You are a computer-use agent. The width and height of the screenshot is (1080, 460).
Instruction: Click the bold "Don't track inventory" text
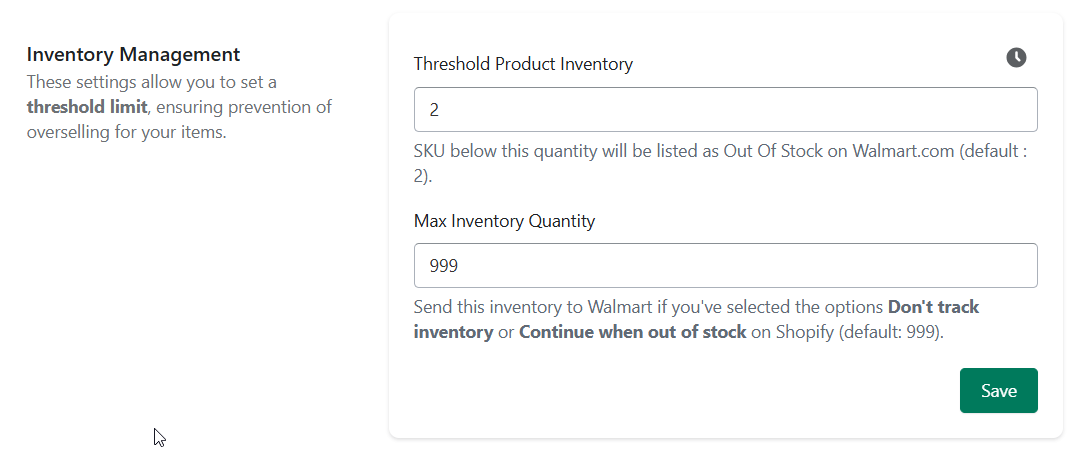696,320
